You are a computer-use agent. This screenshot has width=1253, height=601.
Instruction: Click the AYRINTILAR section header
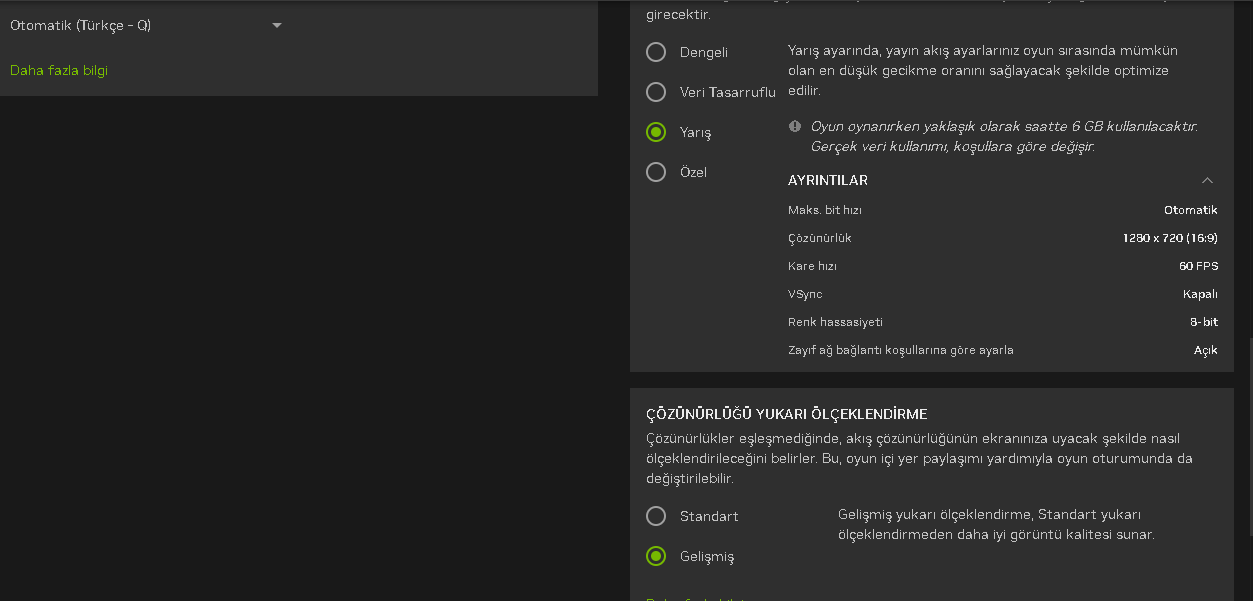(x=828, y=181)
